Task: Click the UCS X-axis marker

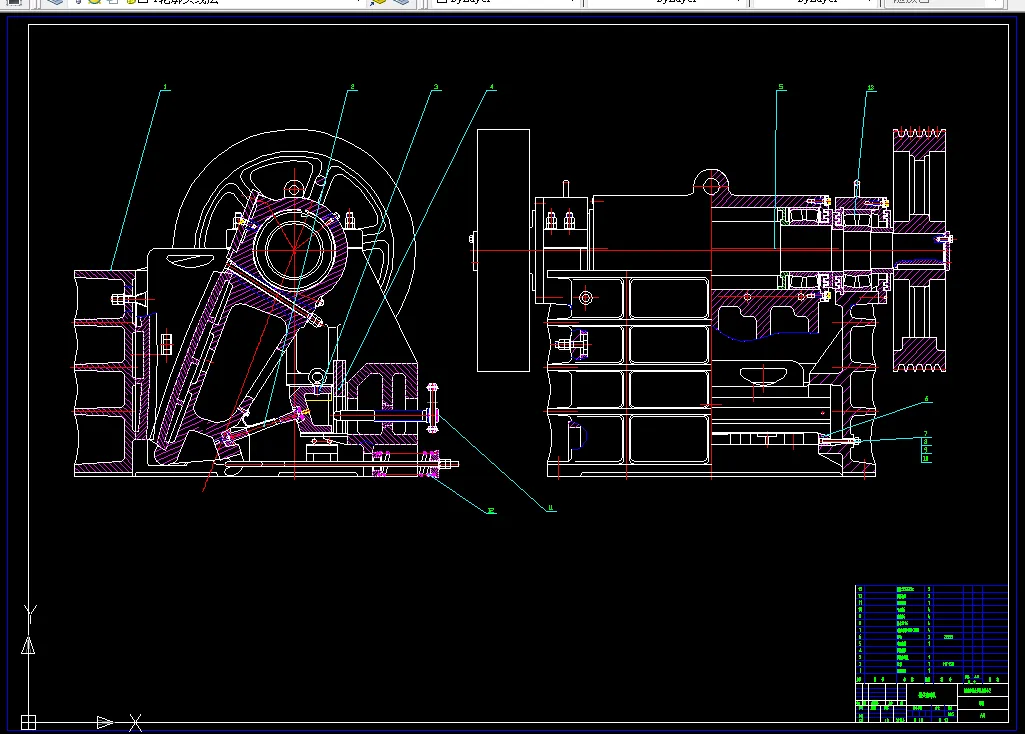Action: (135, 722)
